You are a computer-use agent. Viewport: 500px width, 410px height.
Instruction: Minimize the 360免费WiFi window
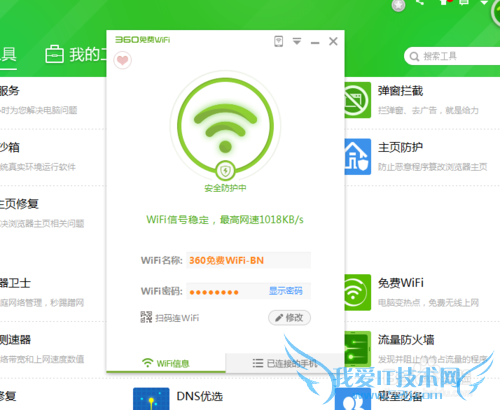[x=315, y=43]
